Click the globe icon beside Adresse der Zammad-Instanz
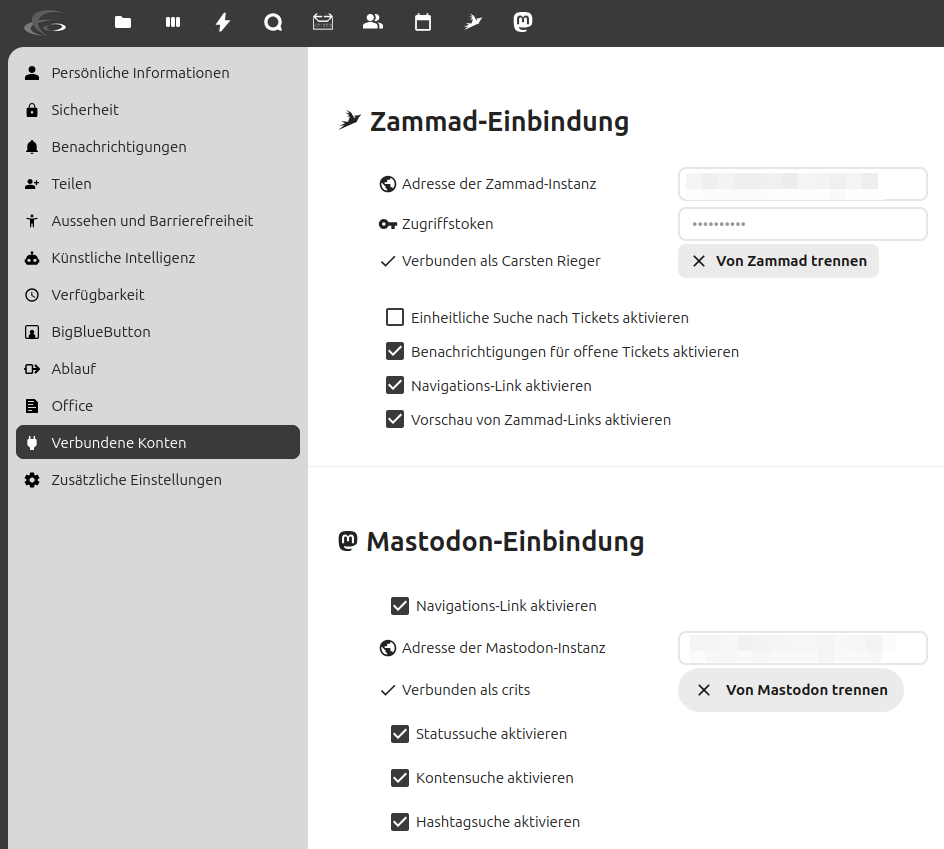The width and height of the screenshot is (944, 849). point(388,184)
